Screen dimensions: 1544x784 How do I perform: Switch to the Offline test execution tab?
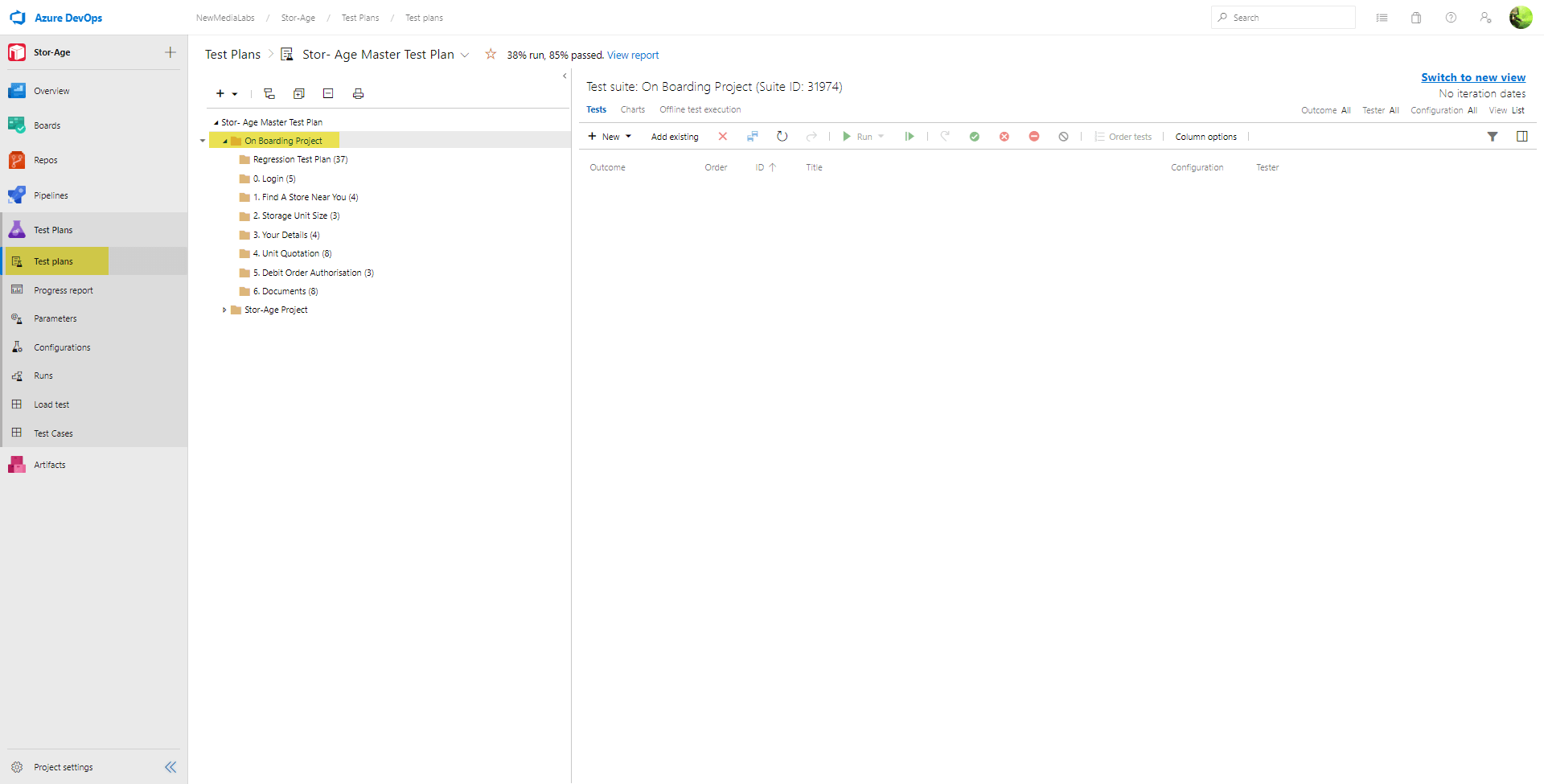point(700,110)
